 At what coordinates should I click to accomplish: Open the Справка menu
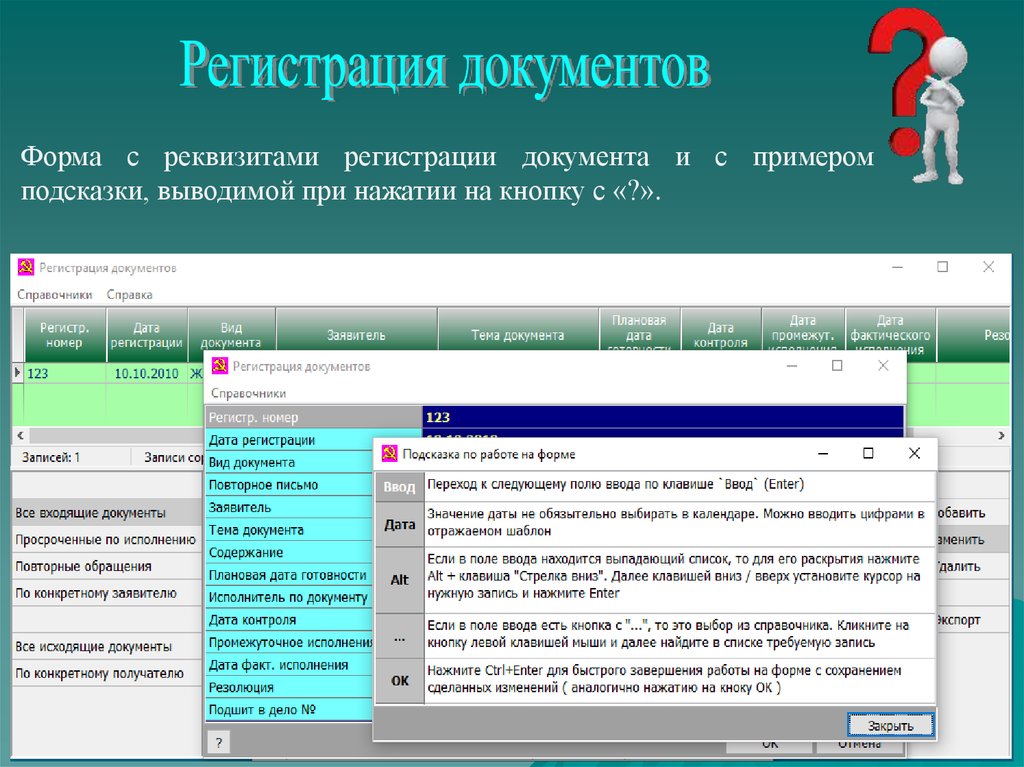click(x=129, y=295)
